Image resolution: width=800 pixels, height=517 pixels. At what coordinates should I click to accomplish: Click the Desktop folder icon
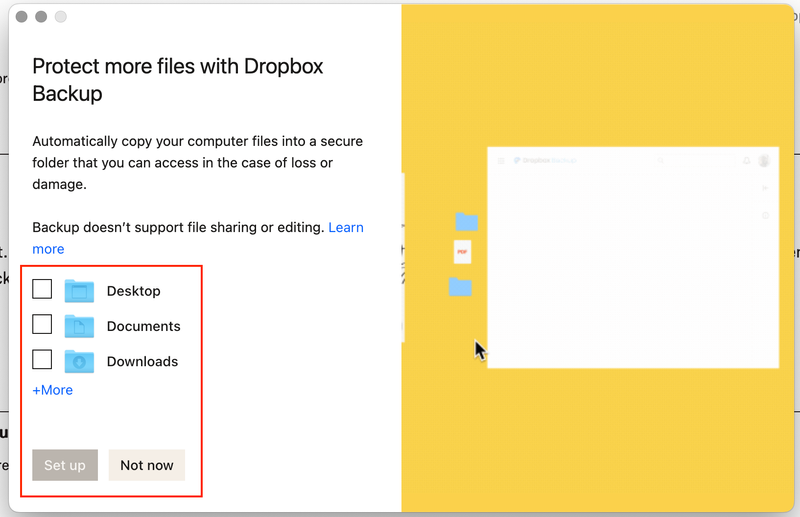79,291
